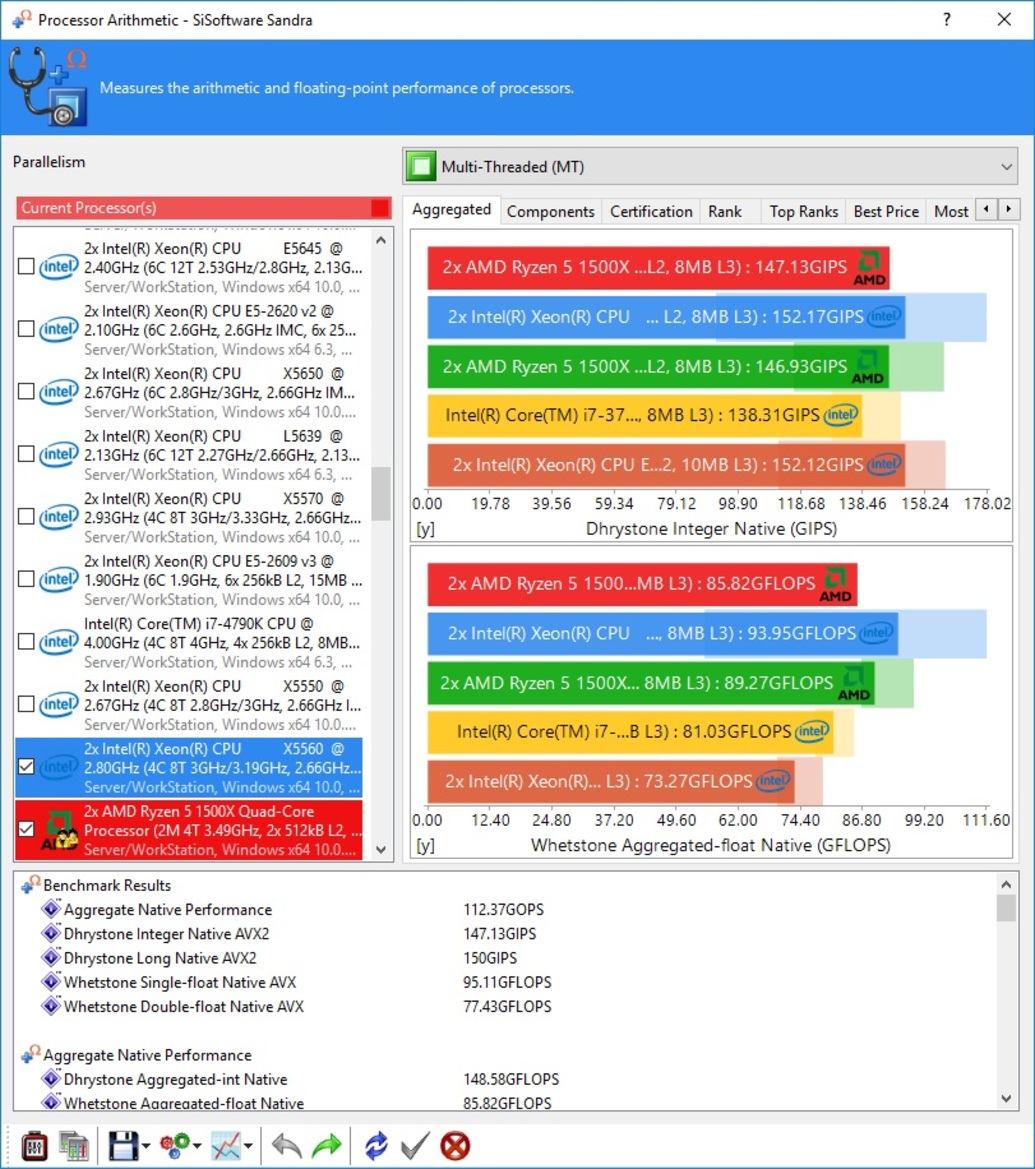Click the tab strip left scroll arrow
Screen dimensions: 1035x1169
pyautogui.click(x=987, y=209)
